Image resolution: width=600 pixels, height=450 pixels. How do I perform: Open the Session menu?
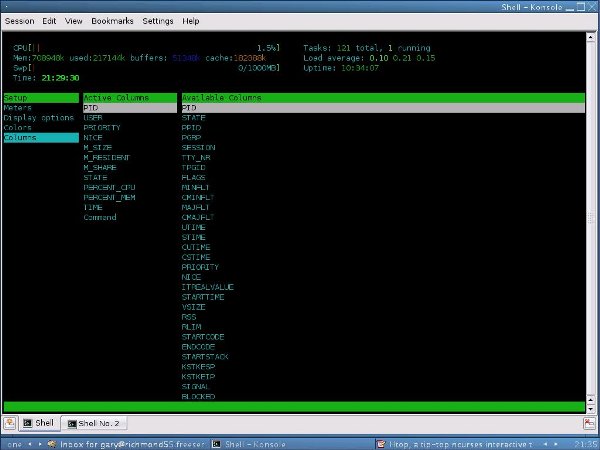coord(21,20)
